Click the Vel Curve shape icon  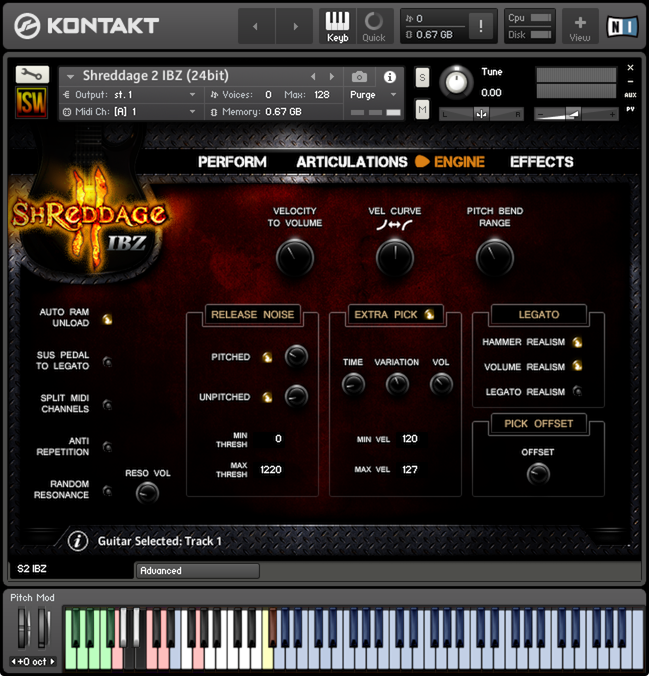click(394, 225)
